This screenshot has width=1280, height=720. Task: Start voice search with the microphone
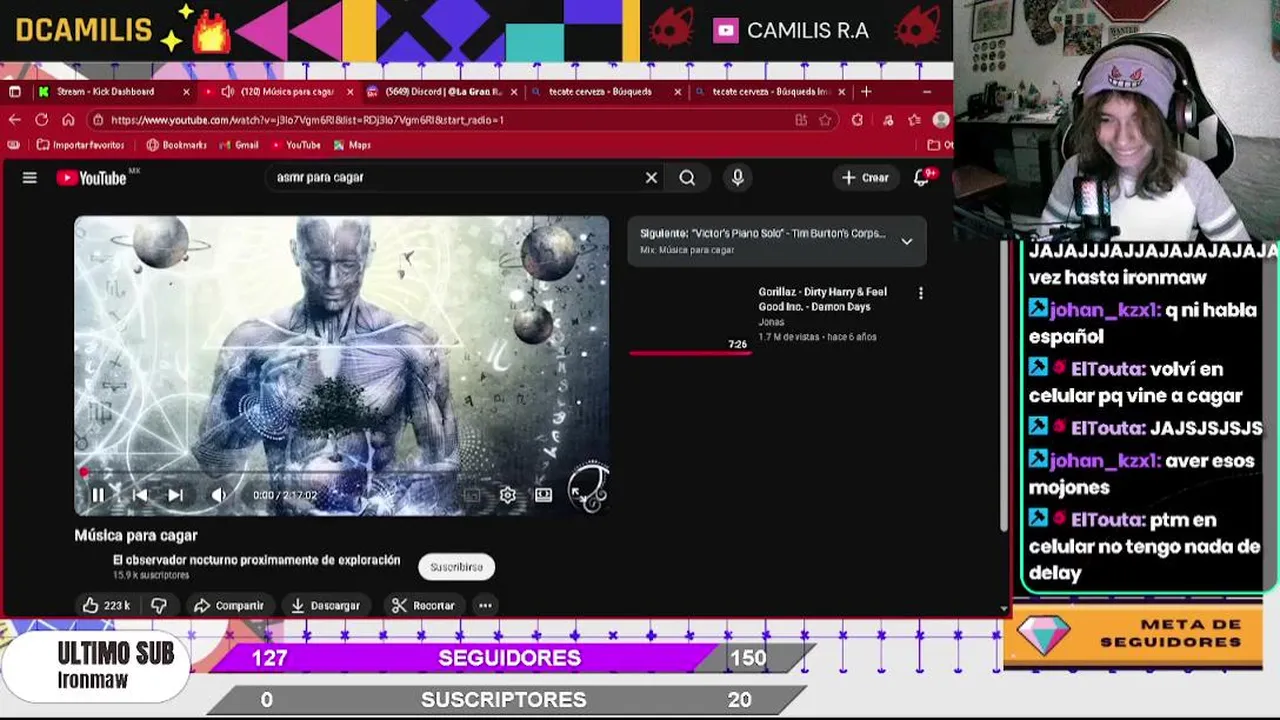point(737,177)
